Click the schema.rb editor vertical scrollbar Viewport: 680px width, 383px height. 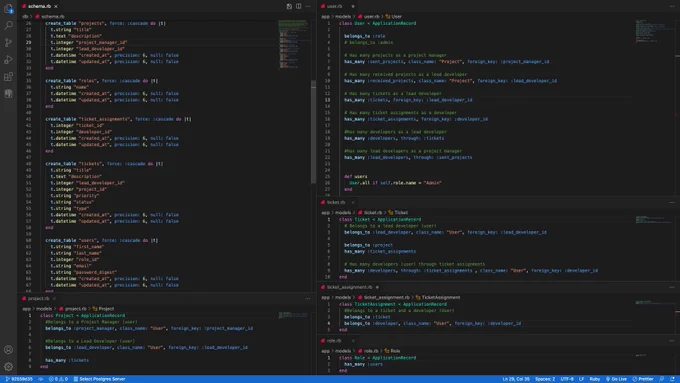pos(313,132)
